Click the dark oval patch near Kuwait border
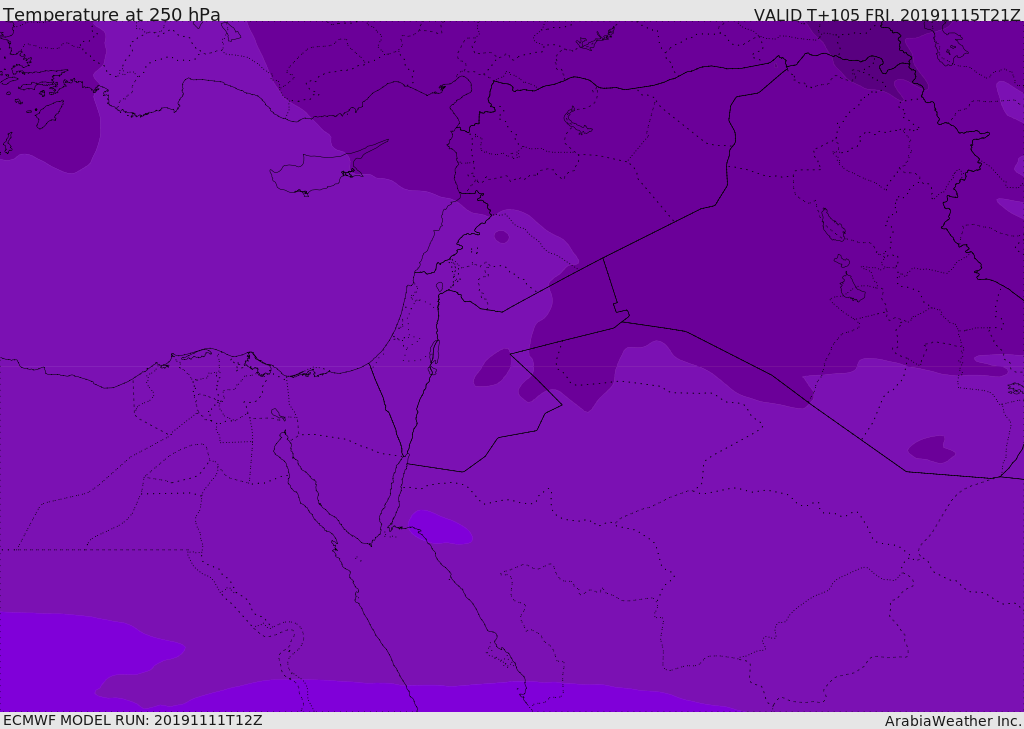This screenshot has width=1024, height=729. 930,449
